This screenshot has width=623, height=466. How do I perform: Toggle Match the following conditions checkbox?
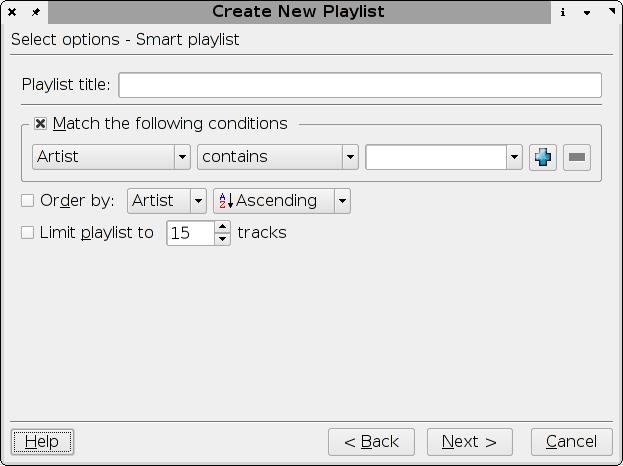40,124
